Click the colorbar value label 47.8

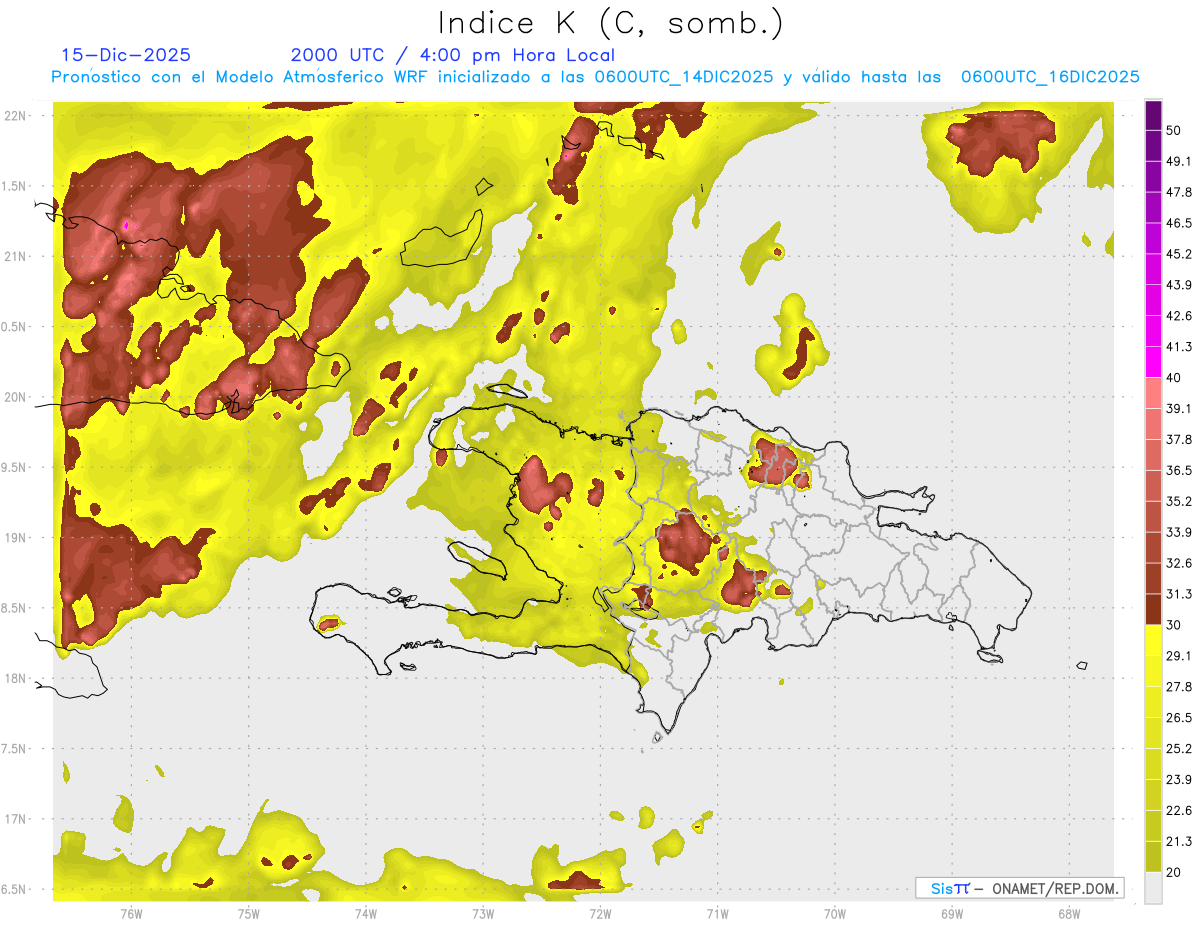point(1179,192)
